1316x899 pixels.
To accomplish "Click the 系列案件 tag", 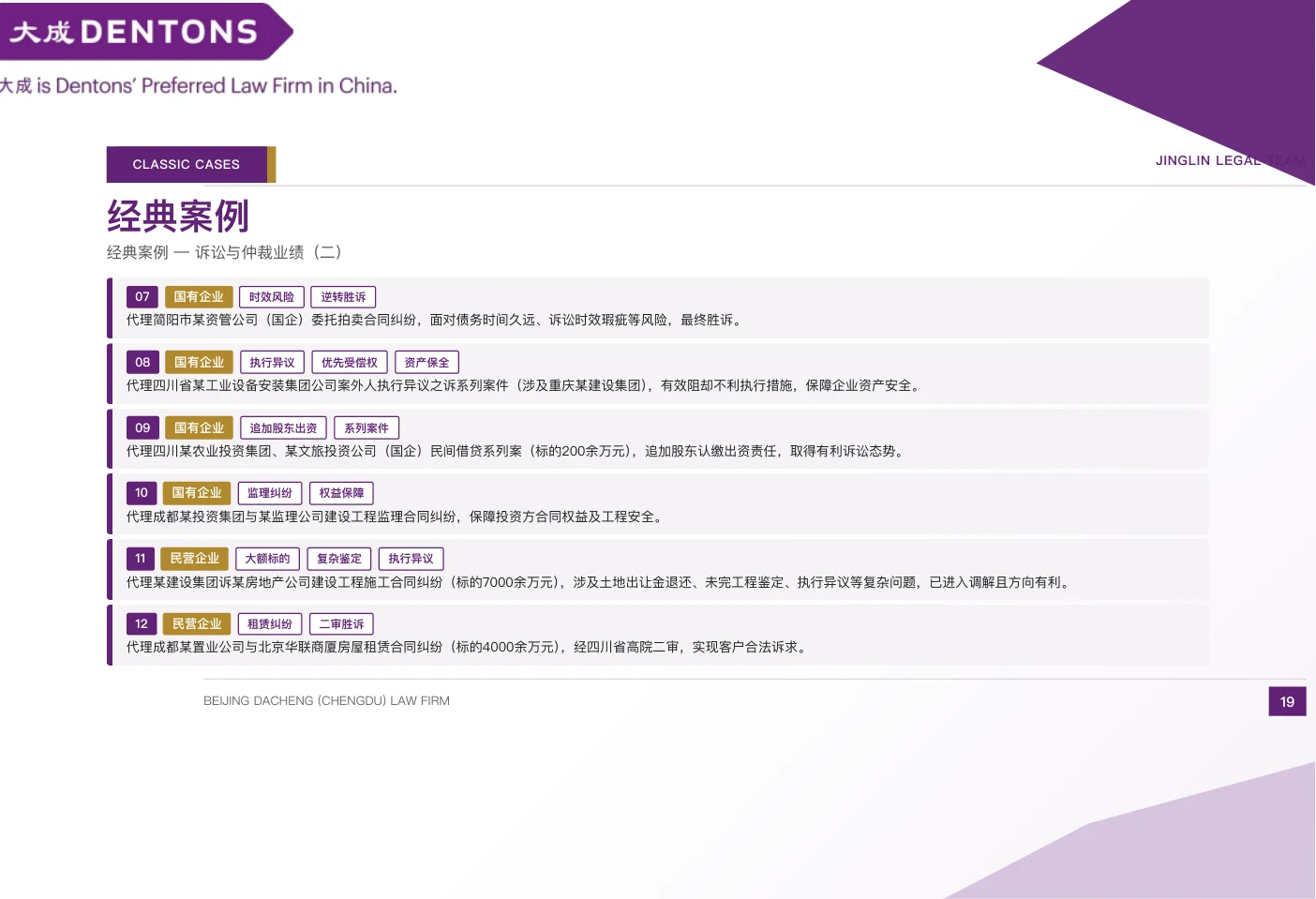I will point(366,428).
